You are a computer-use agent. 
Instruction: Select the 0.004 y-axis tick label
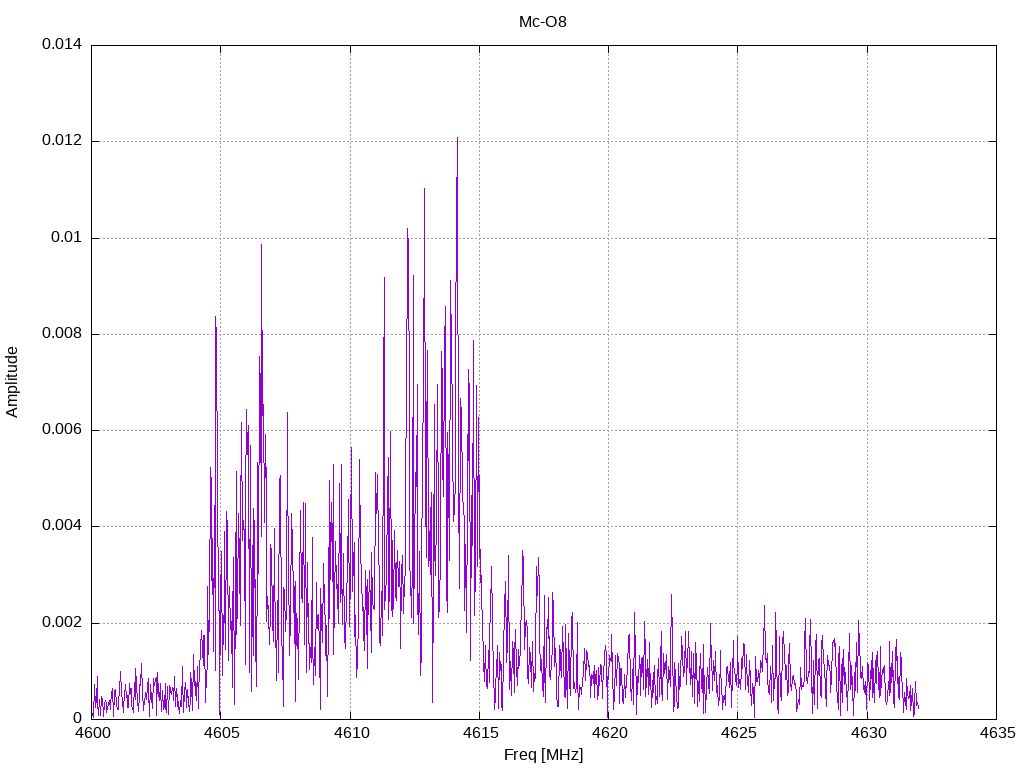61,526
